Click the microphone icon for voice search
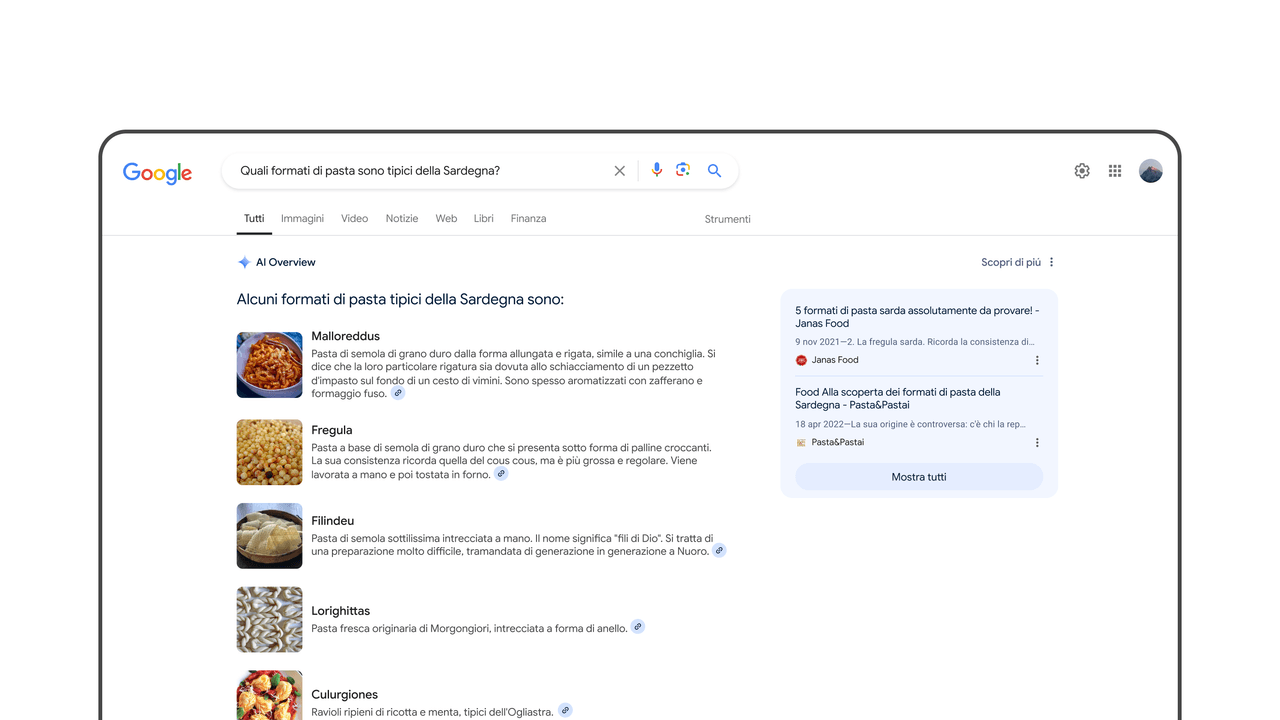 point(656,170)
